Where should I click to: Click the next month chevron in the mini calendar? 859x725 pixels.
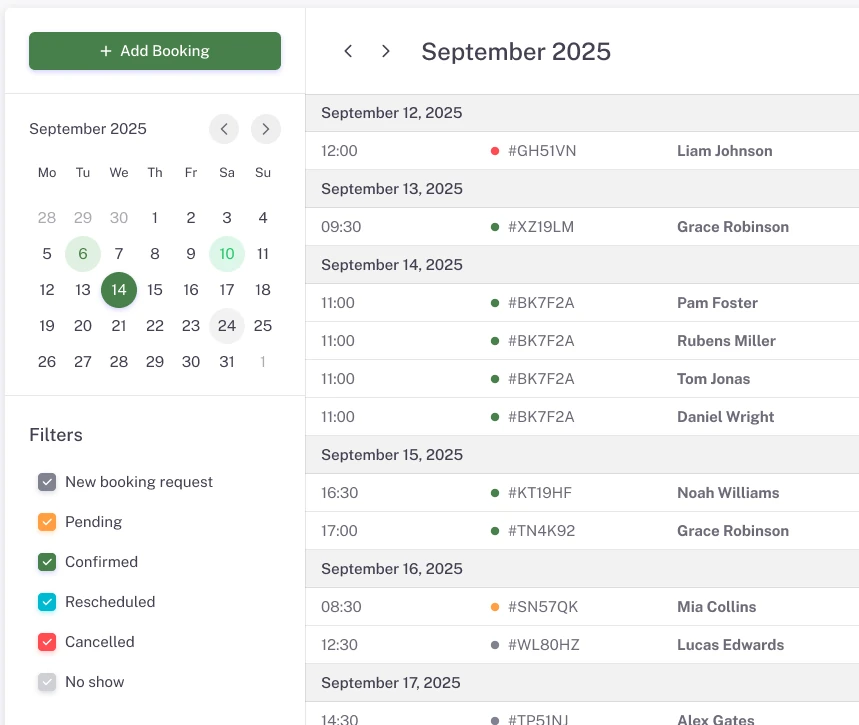266,129
